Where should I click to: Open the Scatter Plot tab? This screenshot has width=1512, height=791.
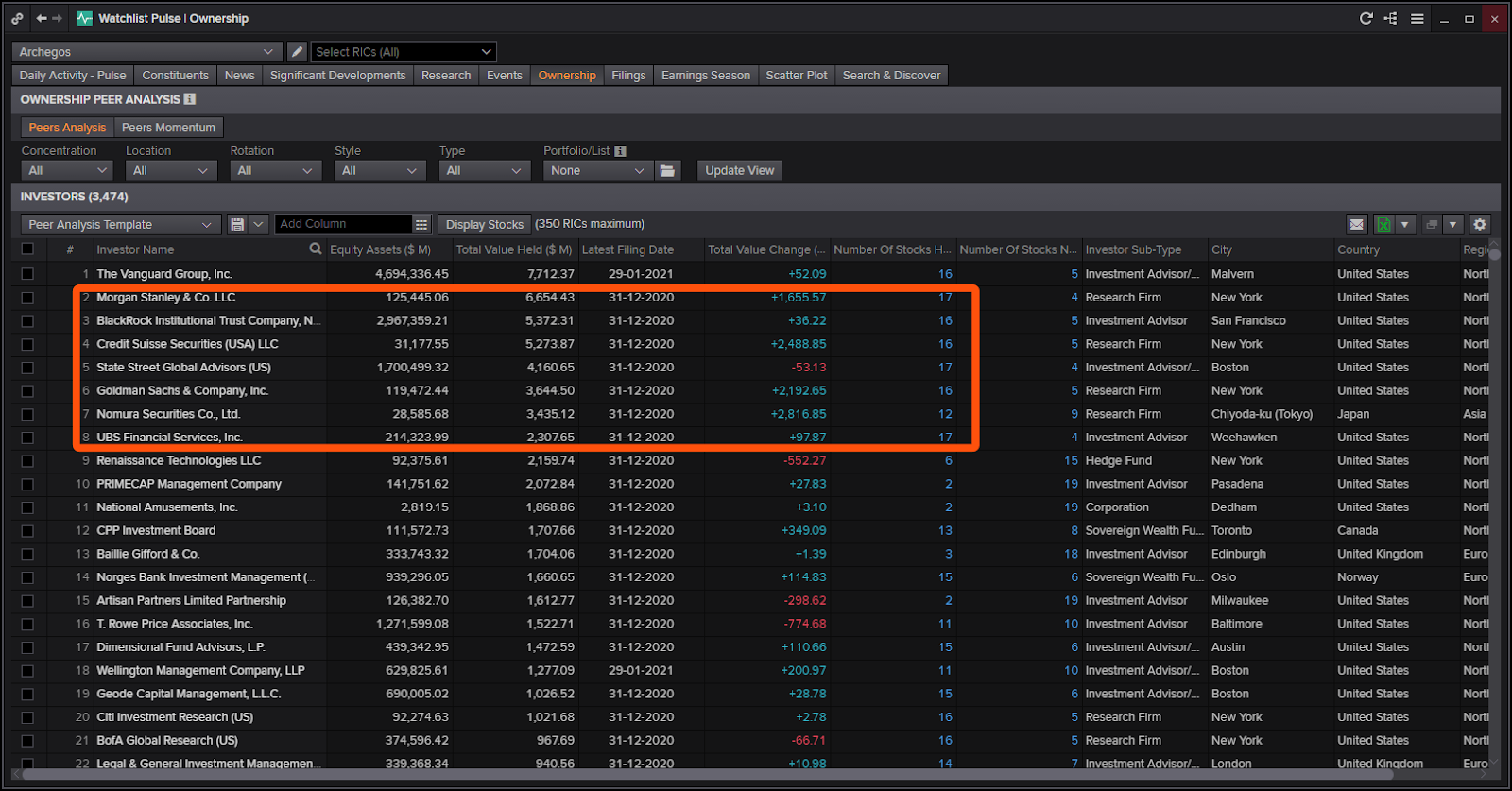pyautogui.click(x=796, y=76)
